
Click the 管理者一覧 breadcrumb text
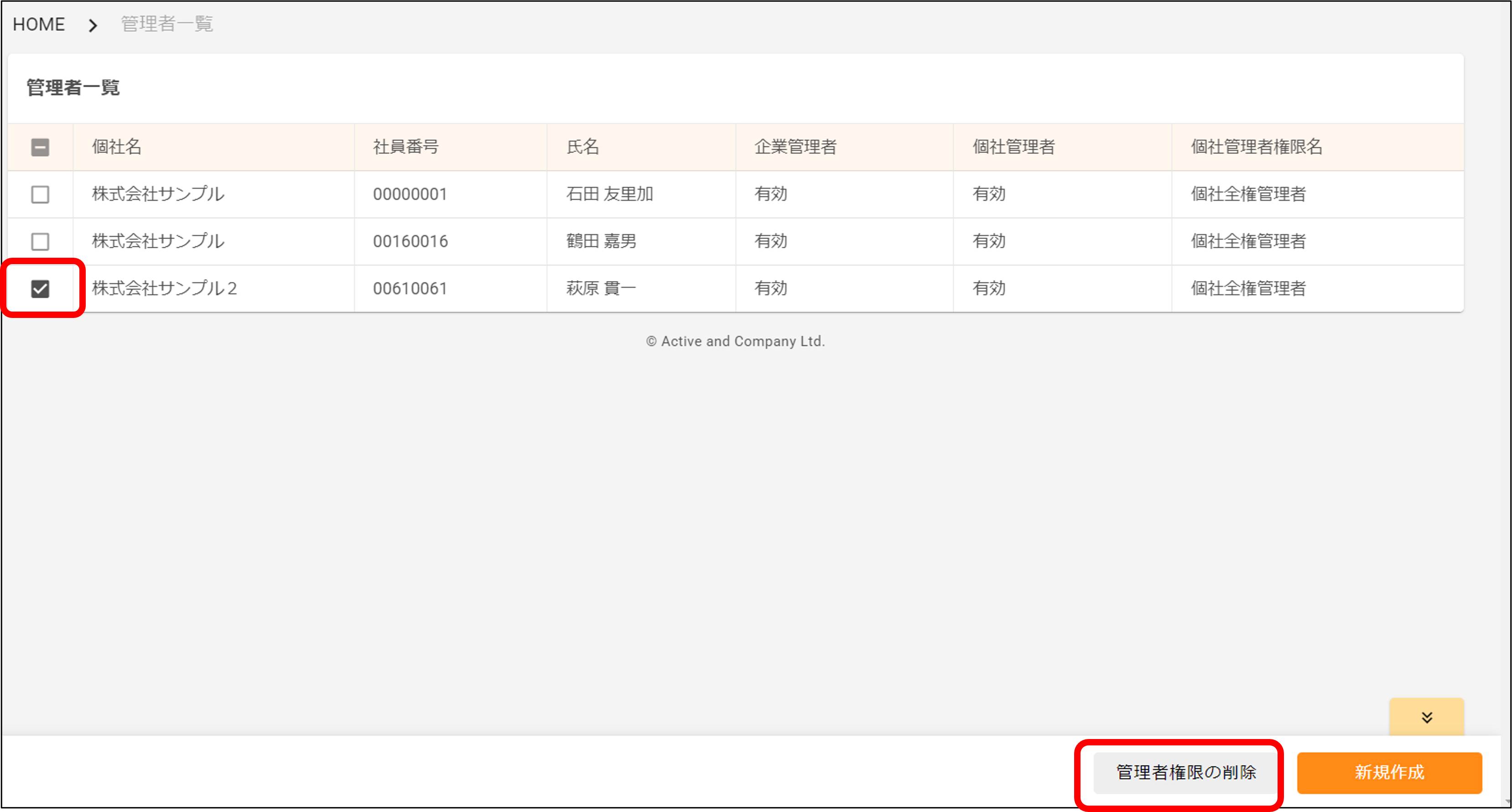point(166,24)
